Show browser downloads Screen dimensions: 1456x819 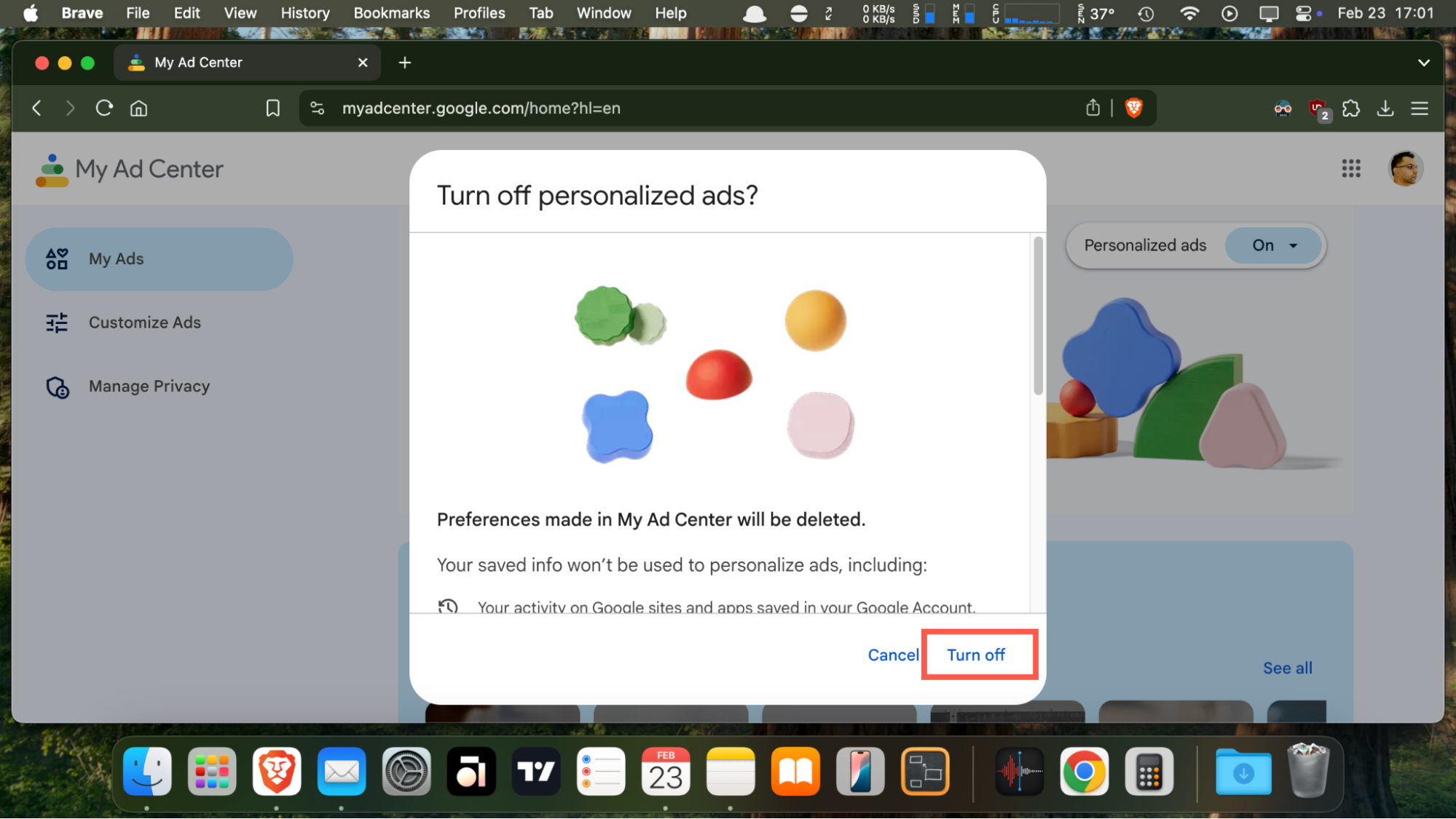tap(1385, 108)
